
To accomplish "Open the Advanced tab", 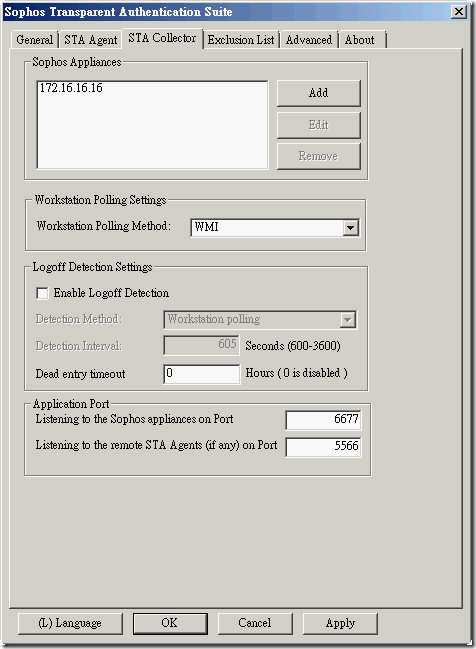I will pos(309,40).
